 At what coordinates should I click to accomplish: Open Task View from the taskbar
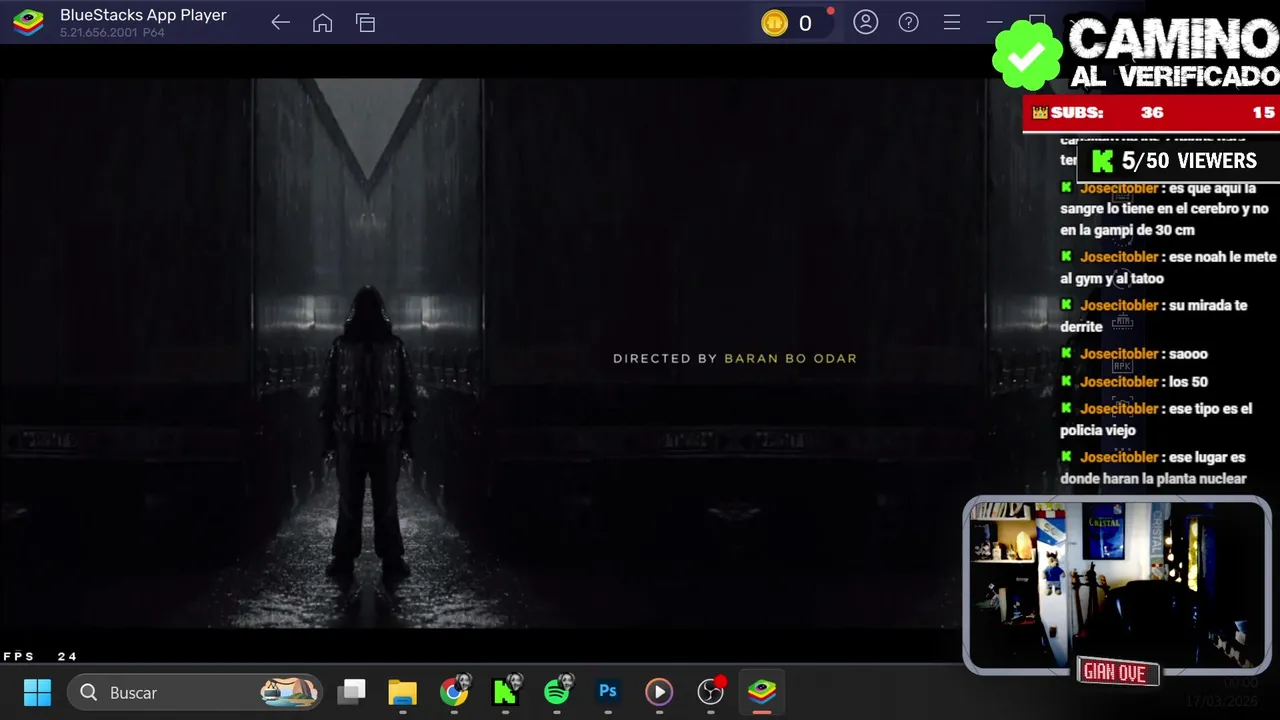click(351, 691)
